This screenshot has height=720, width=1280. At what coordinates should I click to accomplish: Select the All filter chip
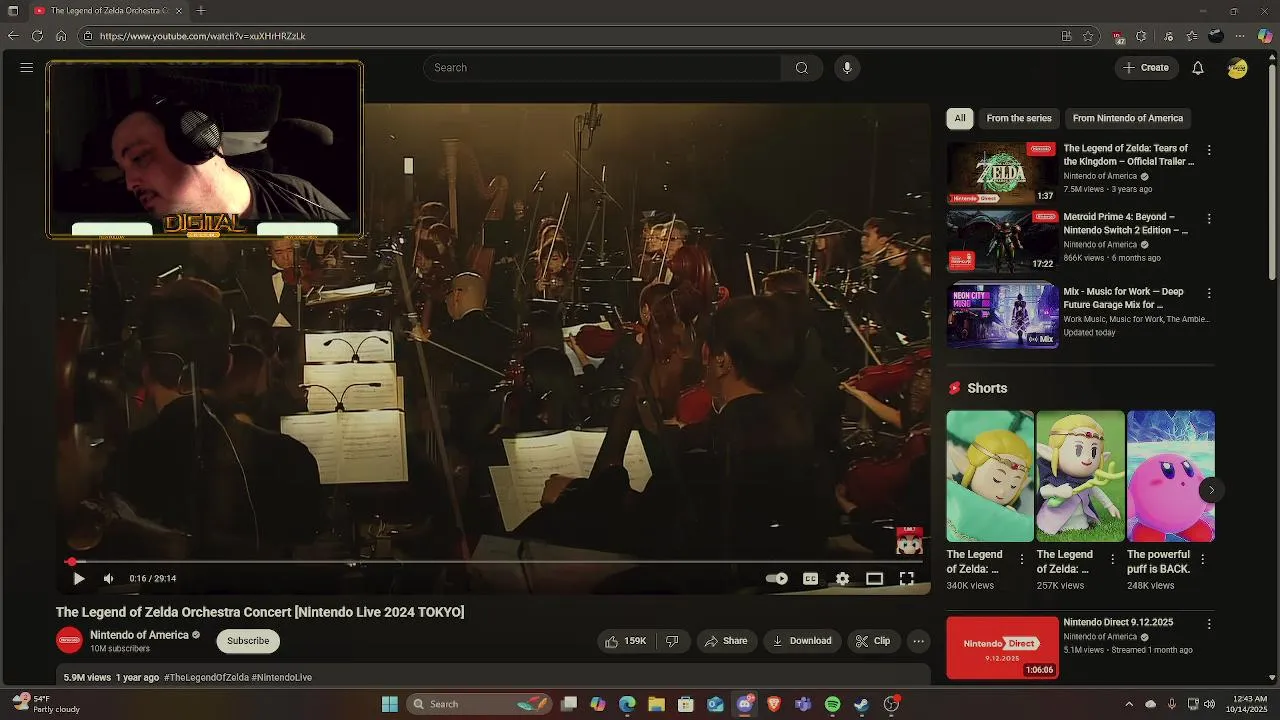(960, 118)
